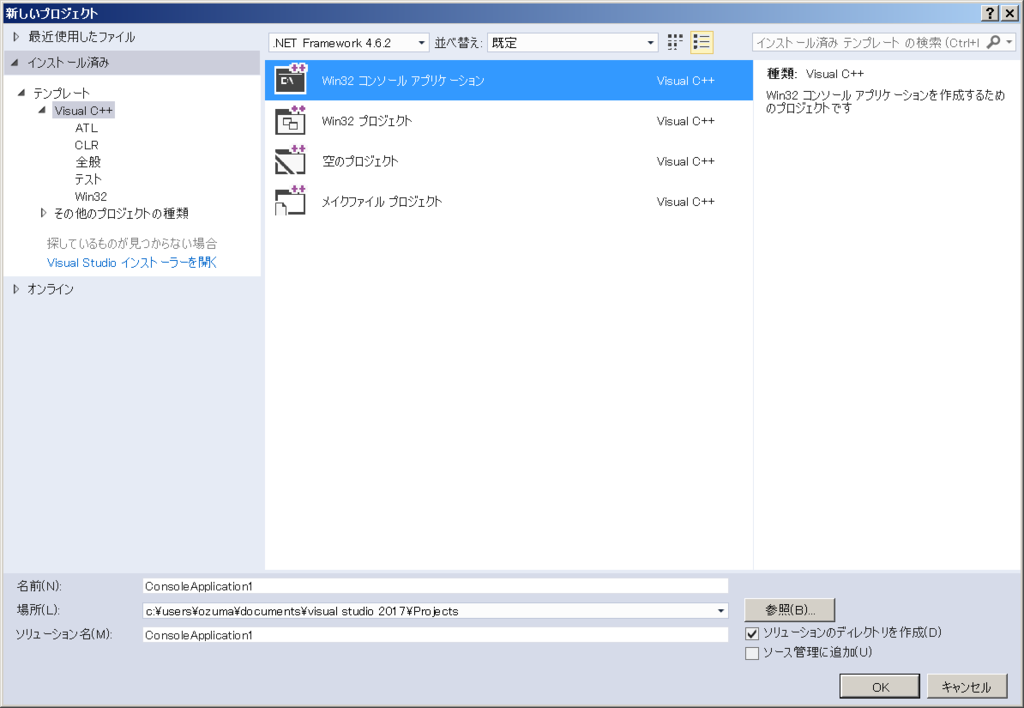This screenshot has width=1024, height=708.
Task: Open the 場所 path dropdown arrow
Action: pos(721,611)
